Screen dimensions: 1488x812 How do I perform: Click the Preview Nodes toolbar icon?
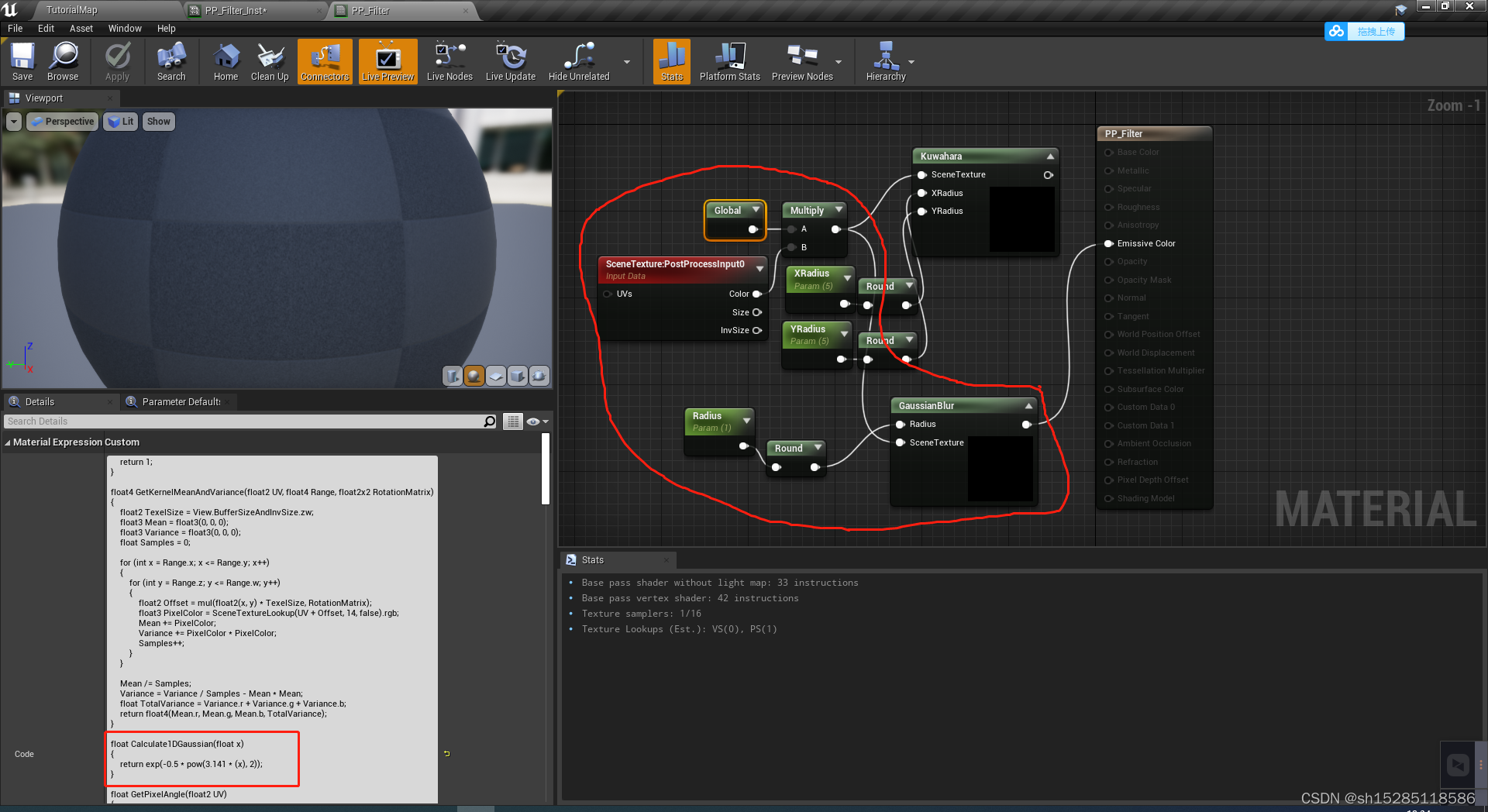pyautogui.click(x=802, y=61)
